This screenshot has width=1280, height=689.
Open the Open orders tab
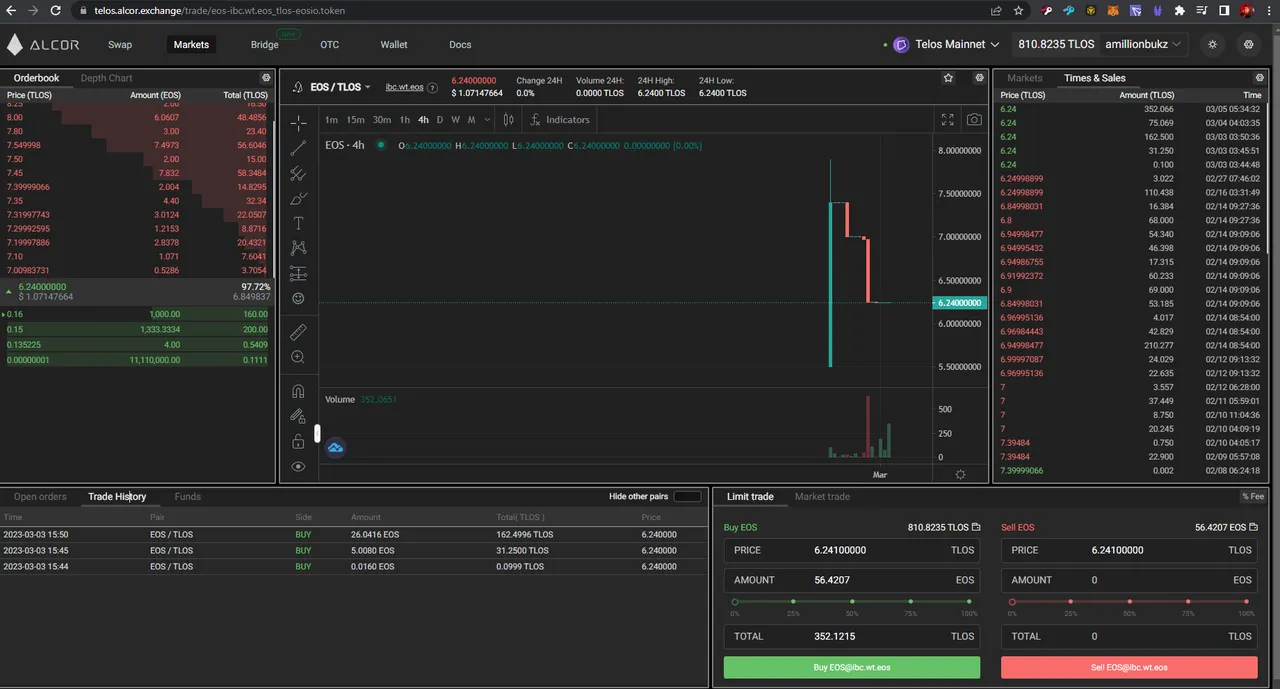[40, 497]
